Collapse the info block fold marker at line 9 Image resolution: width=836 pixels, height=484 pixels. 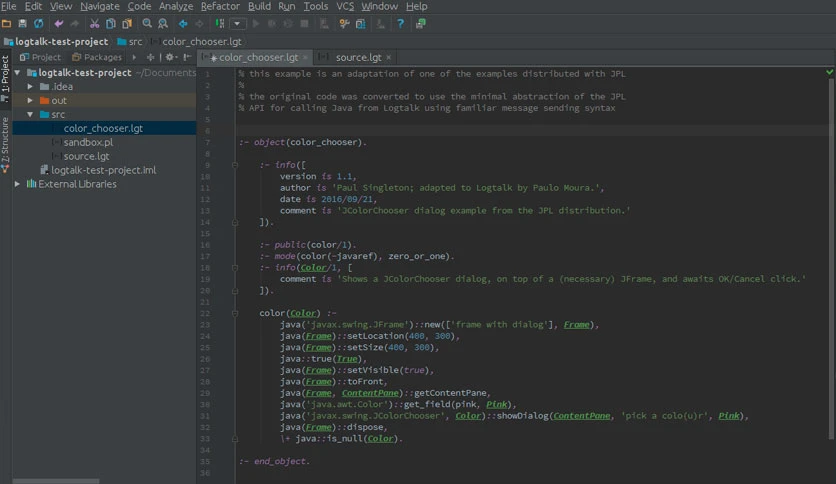click(235, 165)
